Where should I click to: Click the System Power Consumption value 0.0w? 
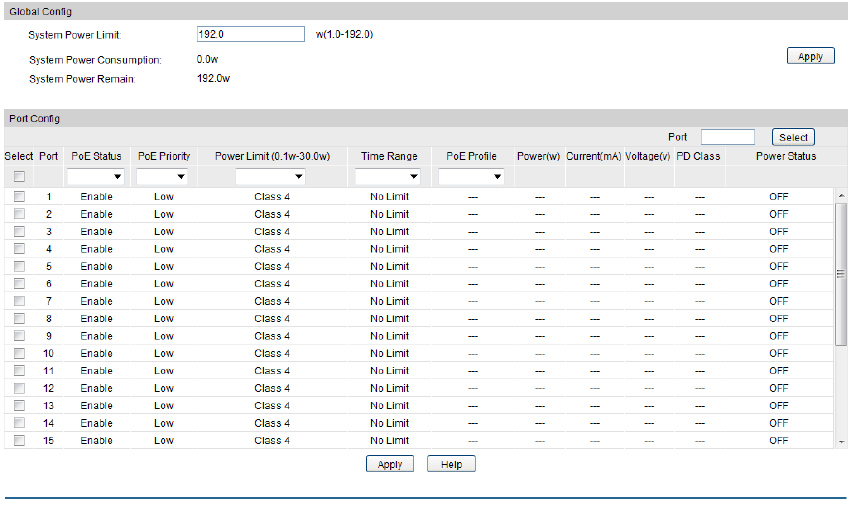[207, 59]
